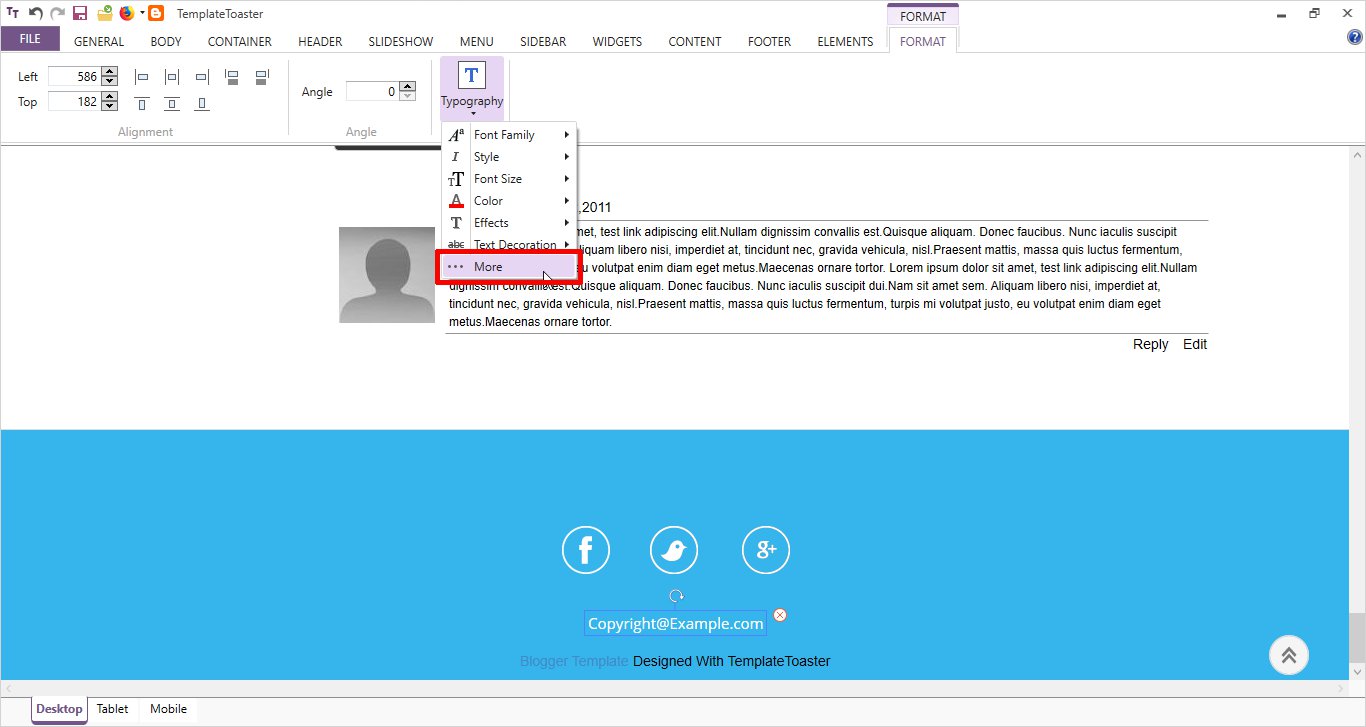The height and width of the screenshot is (727, 1366).
Task: Switch to the HEADER ribbon tab
Action: tap(320, 42)
